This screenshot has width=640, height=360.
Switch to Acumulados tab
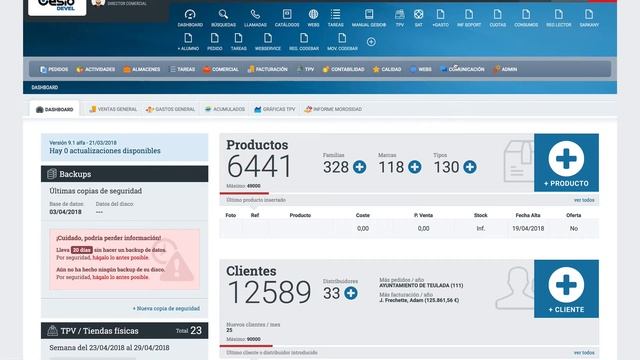point(225,109)
